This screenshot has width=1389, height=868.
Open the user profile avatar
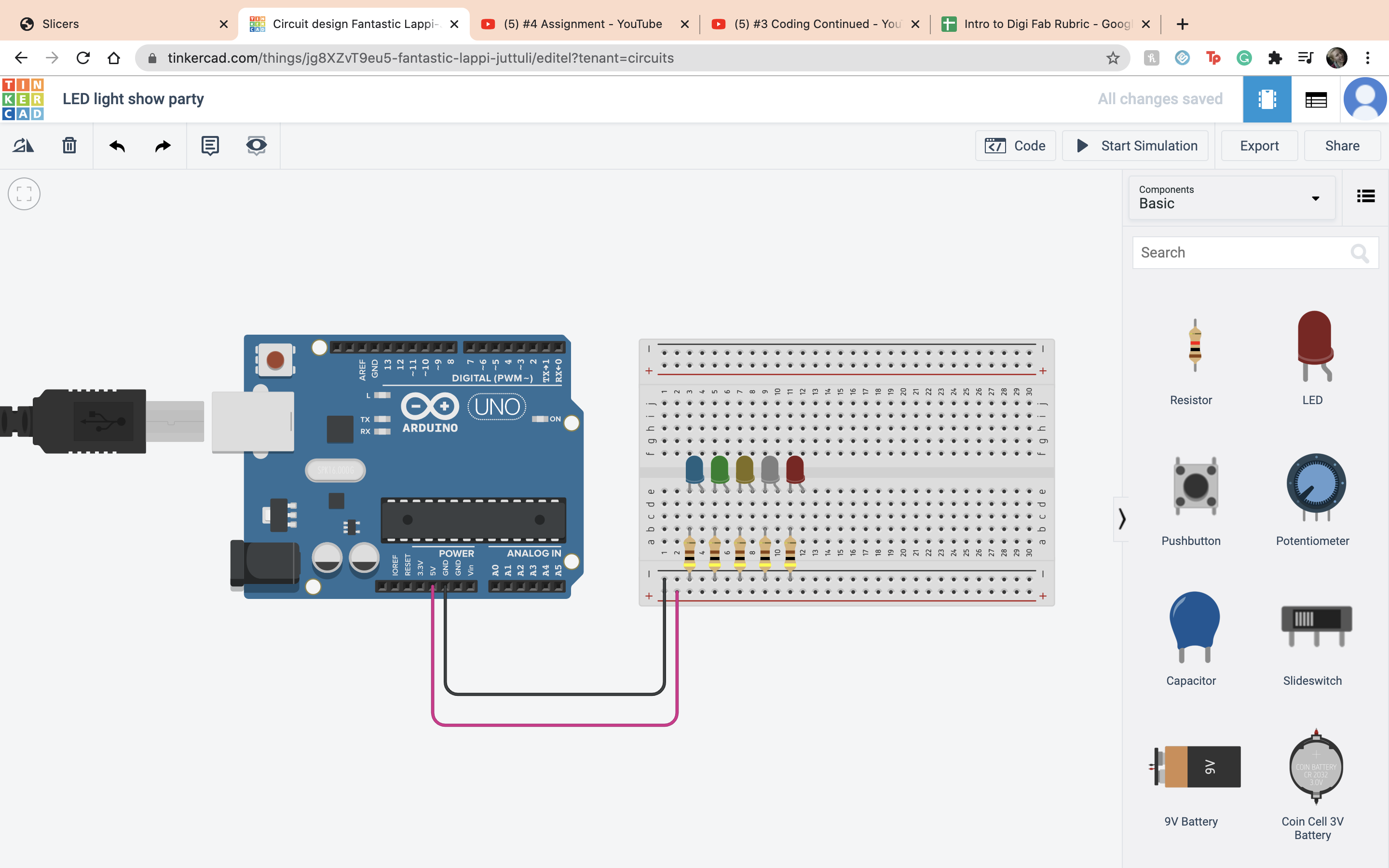pos(1364,99)
